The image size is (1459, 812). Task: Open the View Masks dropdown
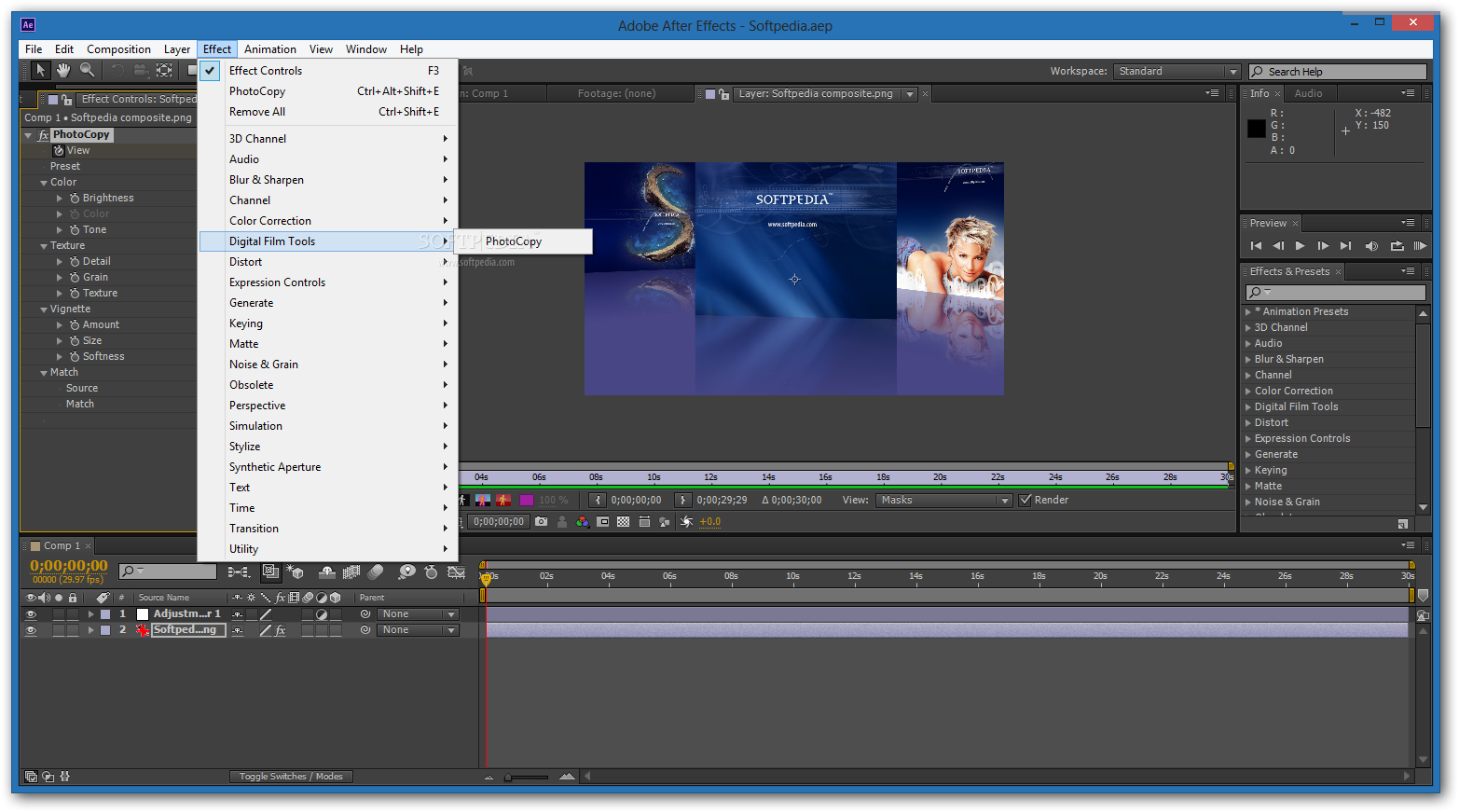tap(943, 501)
